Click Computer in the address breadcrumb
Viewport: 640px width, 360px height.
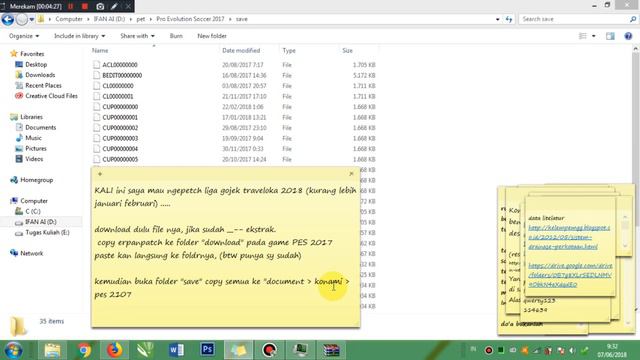[69, 19]
